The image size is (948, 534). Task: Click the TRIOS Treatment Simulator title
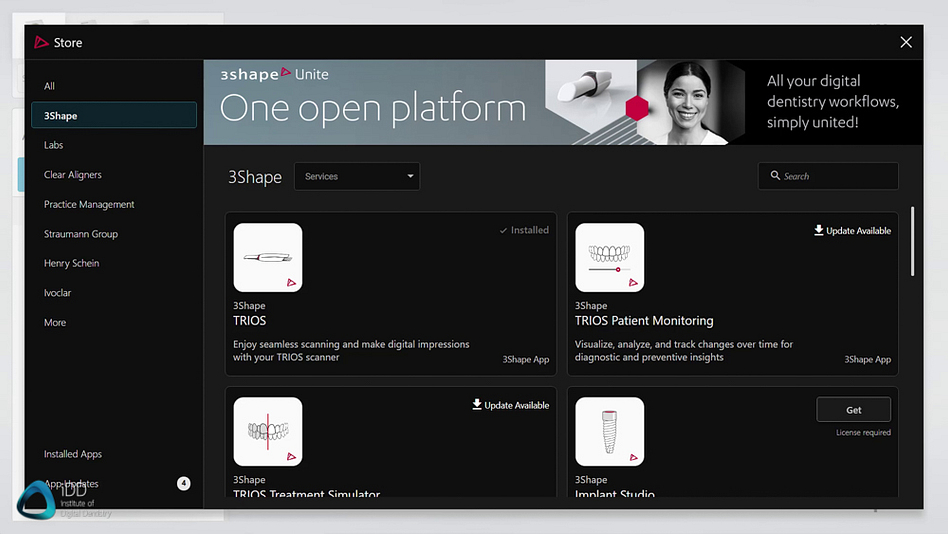point(307,493)
